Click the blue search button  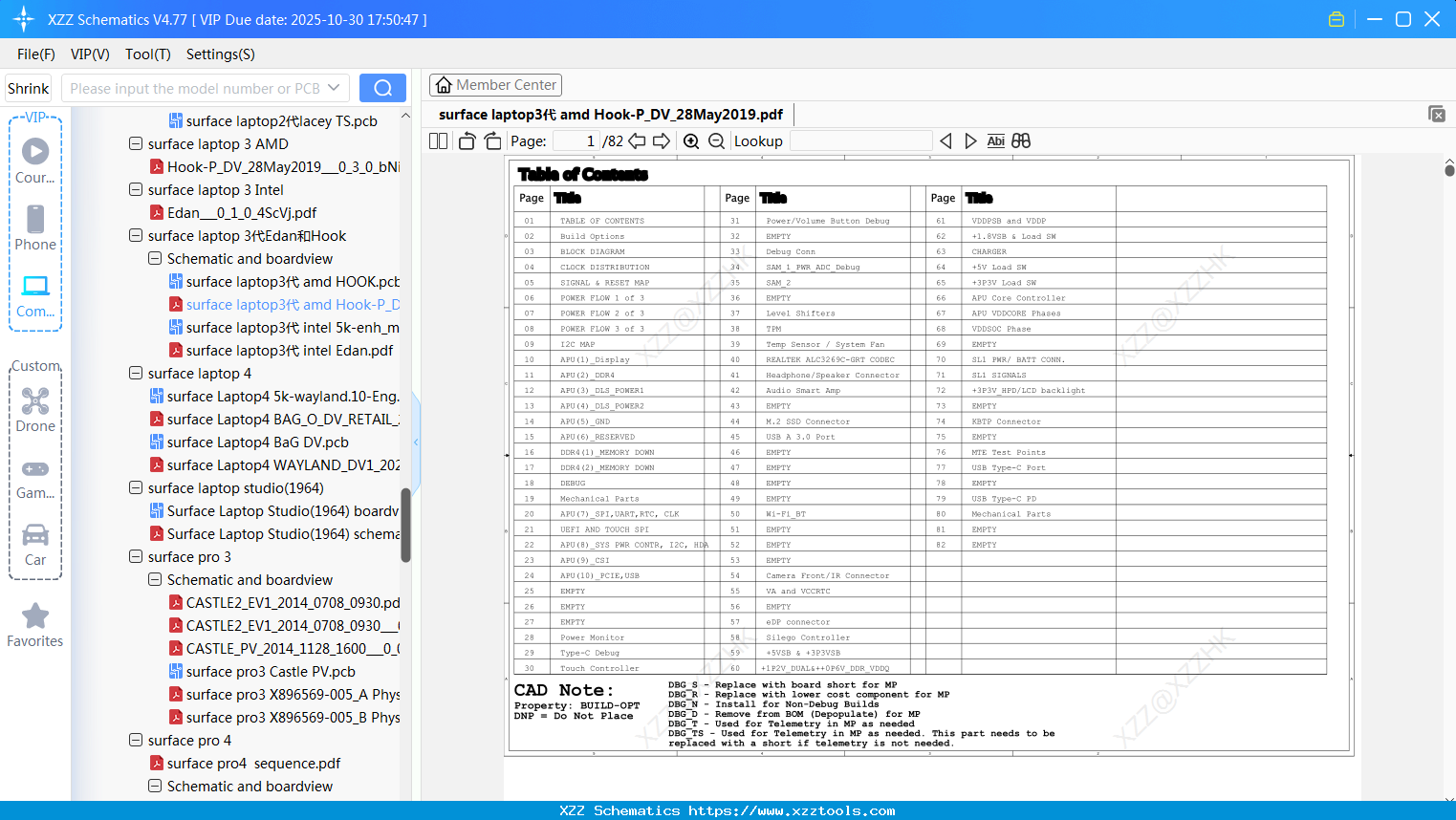click(x=382, y=88)
